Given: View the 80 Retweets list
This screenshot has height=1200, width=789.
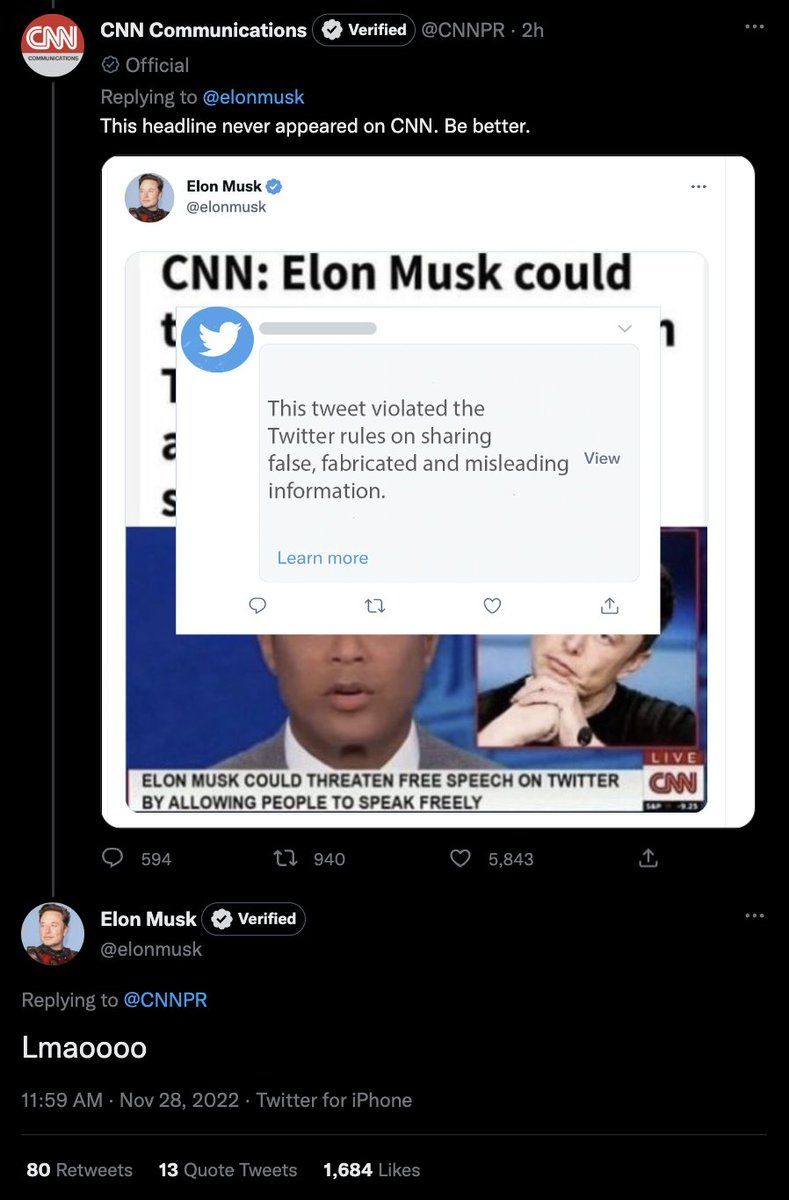Looking at the screenshot, I should coord(79,1169).
